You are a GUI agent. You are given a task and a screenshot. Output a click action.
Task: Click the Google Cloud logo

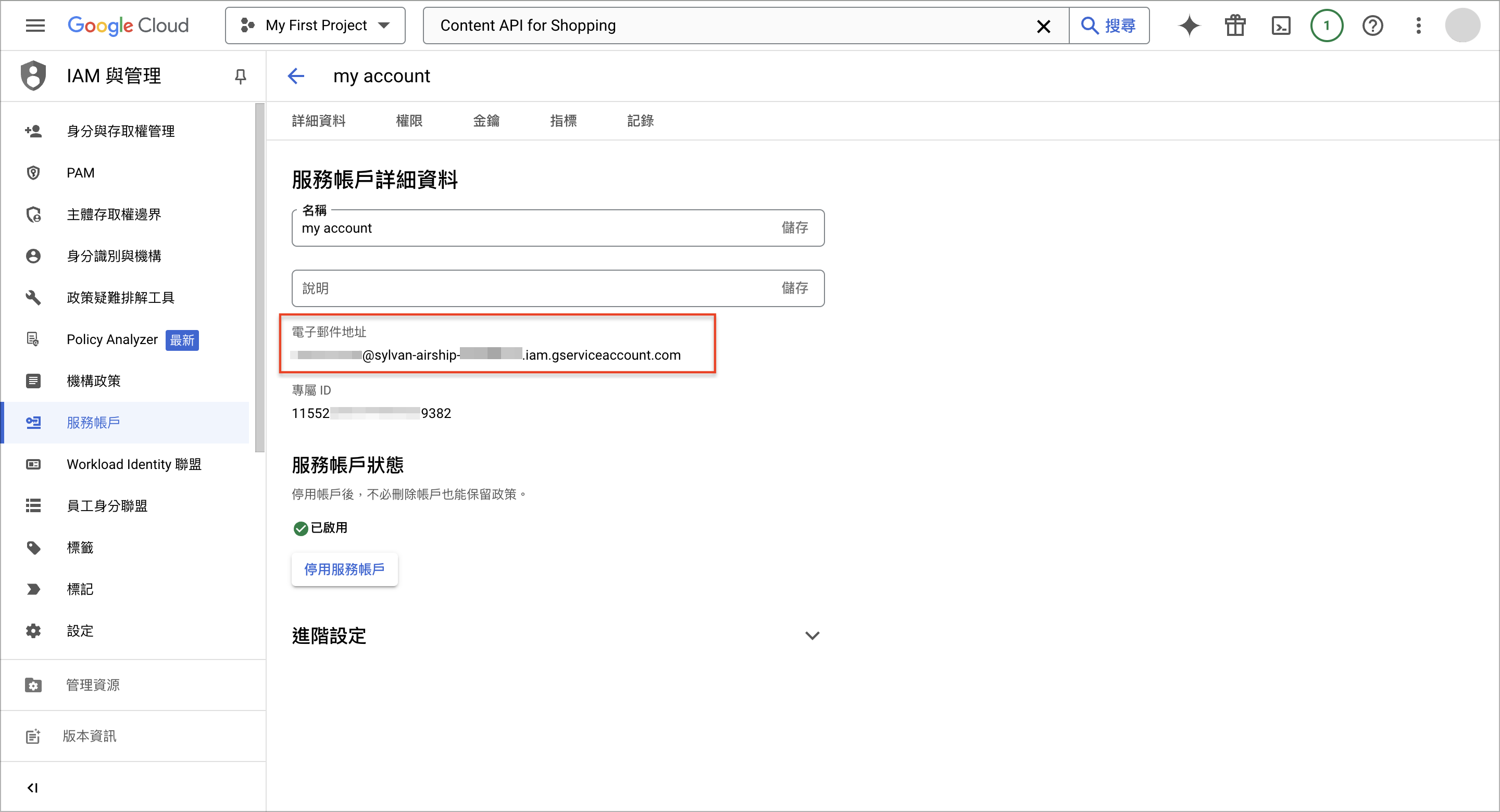tap(128, 26)
